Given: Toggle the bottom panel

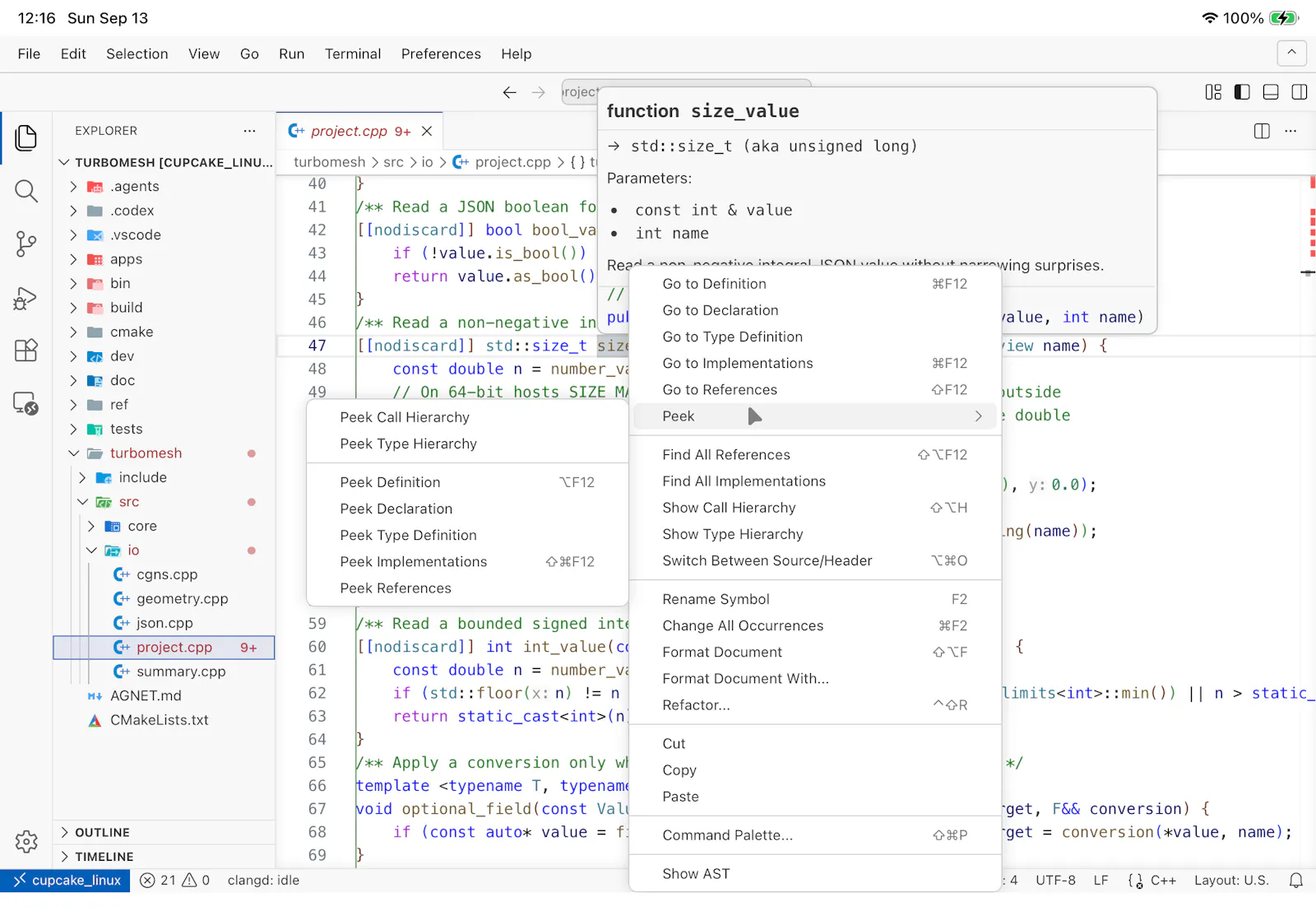Looking at the screenshot, I should (x=1271, y=92).
